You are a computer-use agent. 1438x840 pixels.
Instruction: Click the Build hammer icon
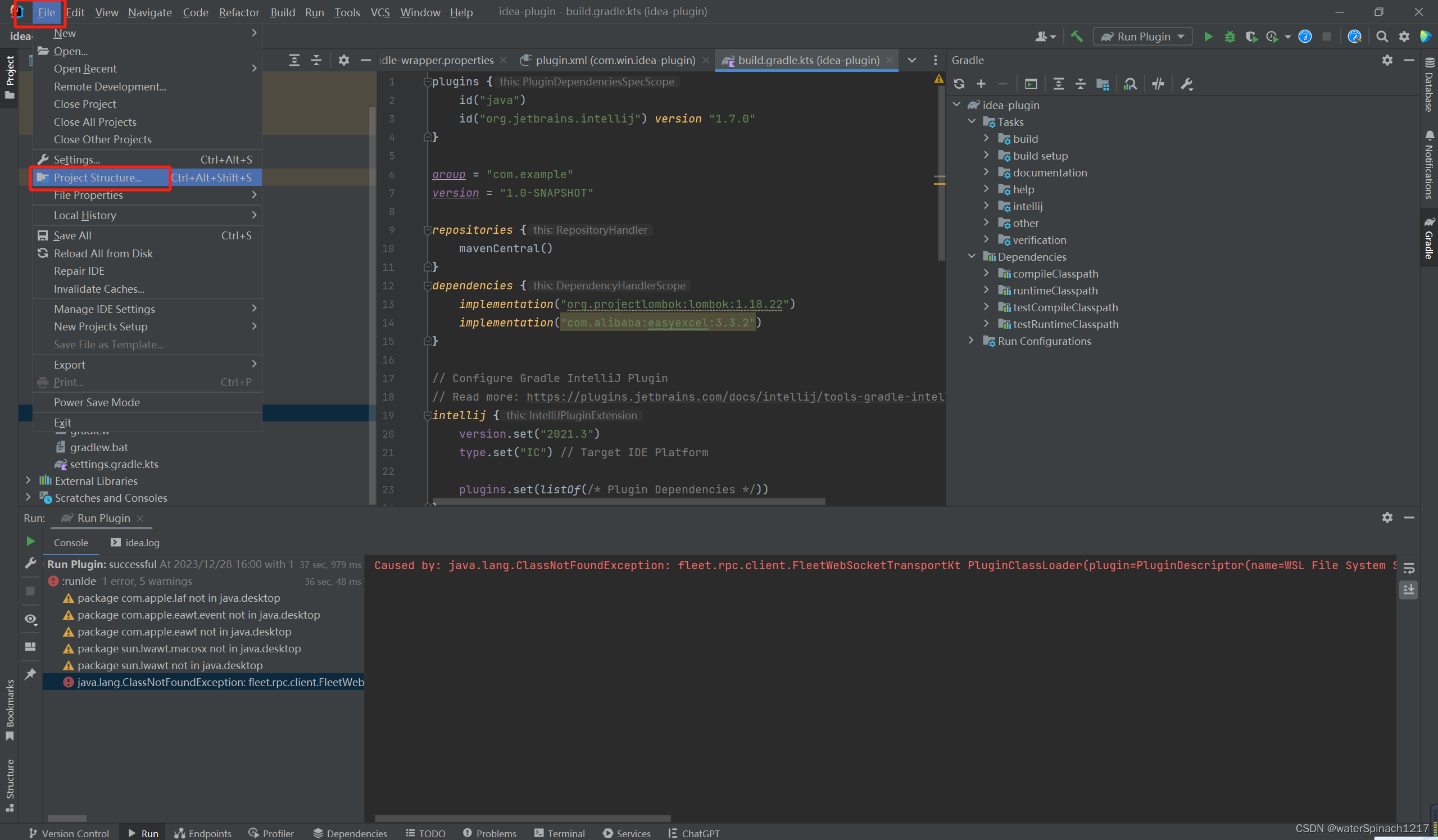(1077, 37)
